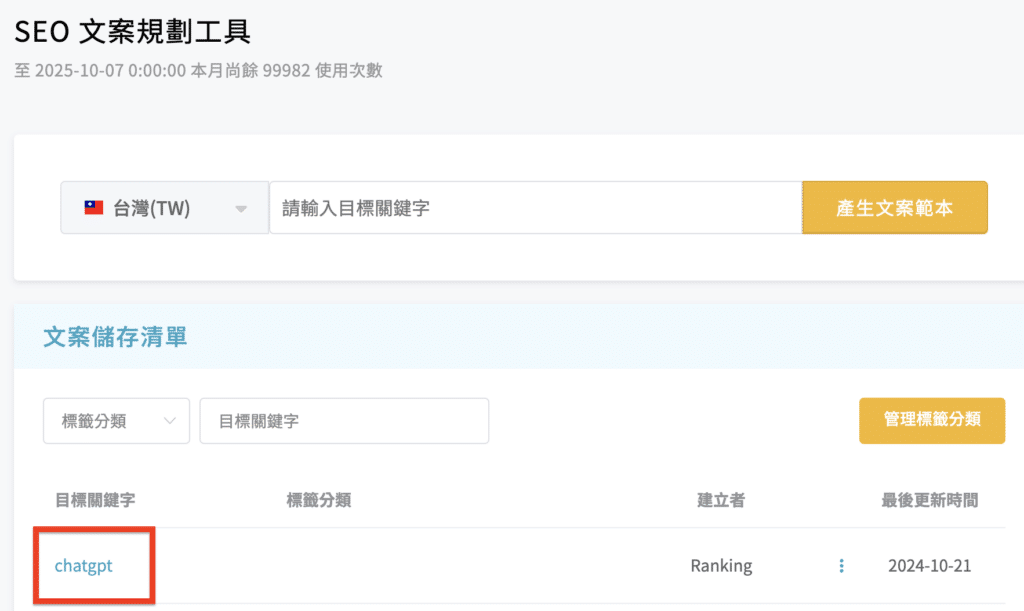The image size is (1024, 611).
Task: Click the chevron on 標籤分類 filter
Action: tap(169, 421)
